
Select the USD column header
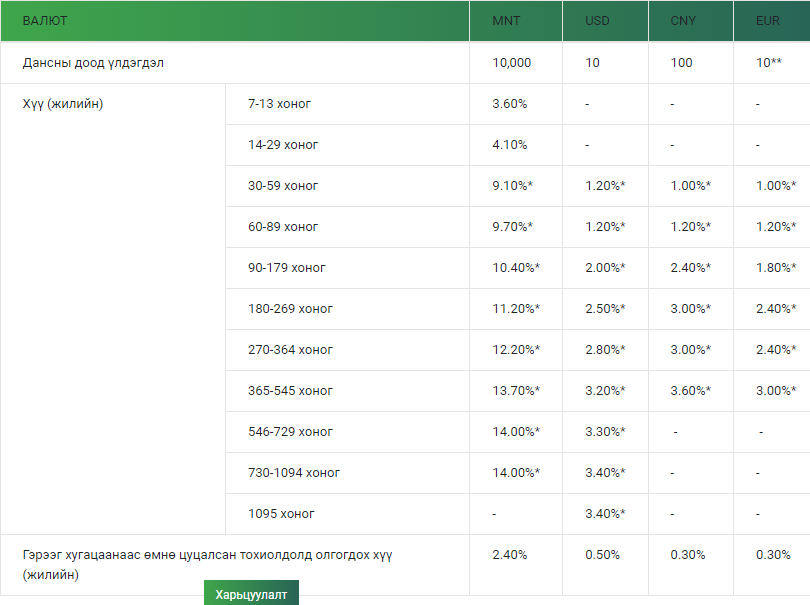pos(605,21)
